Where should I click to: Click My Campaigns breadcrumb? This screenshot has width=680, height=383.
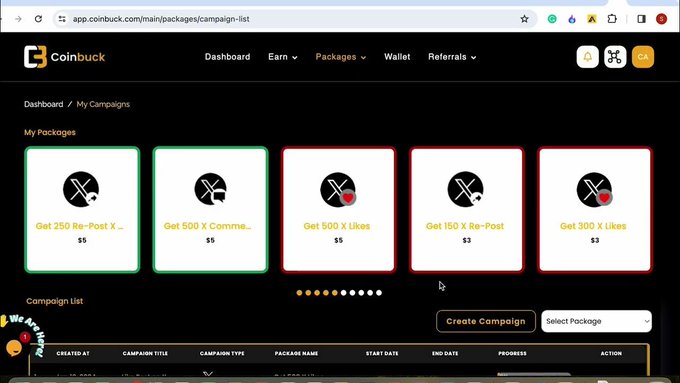(x=103, y=104)
